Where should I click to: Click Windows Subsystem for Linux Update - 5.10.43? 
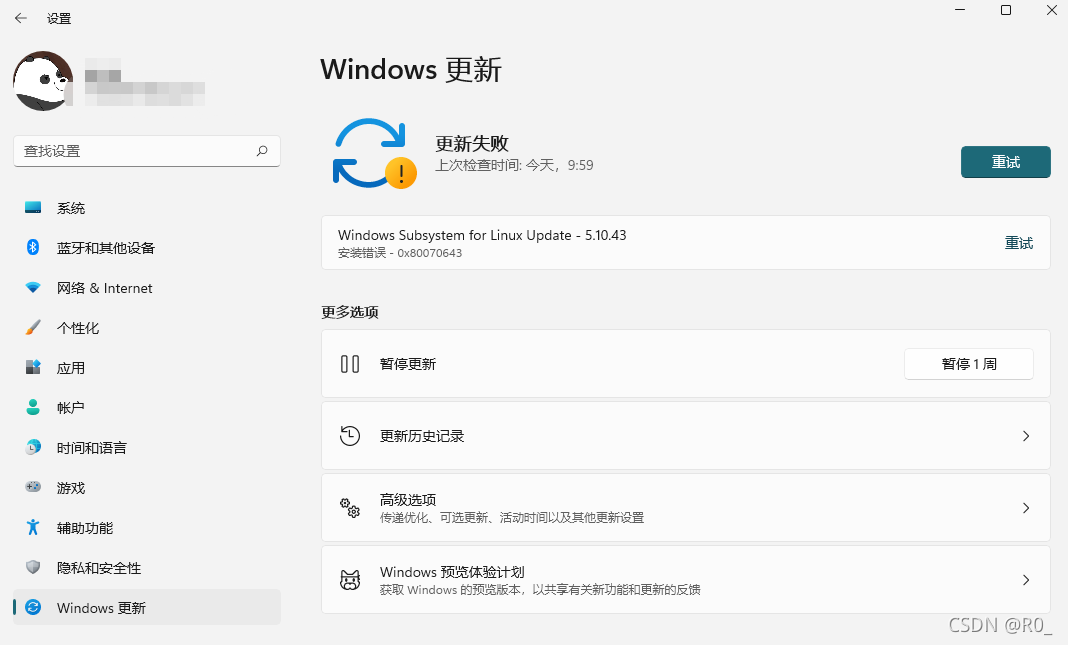tap(482, 235)
